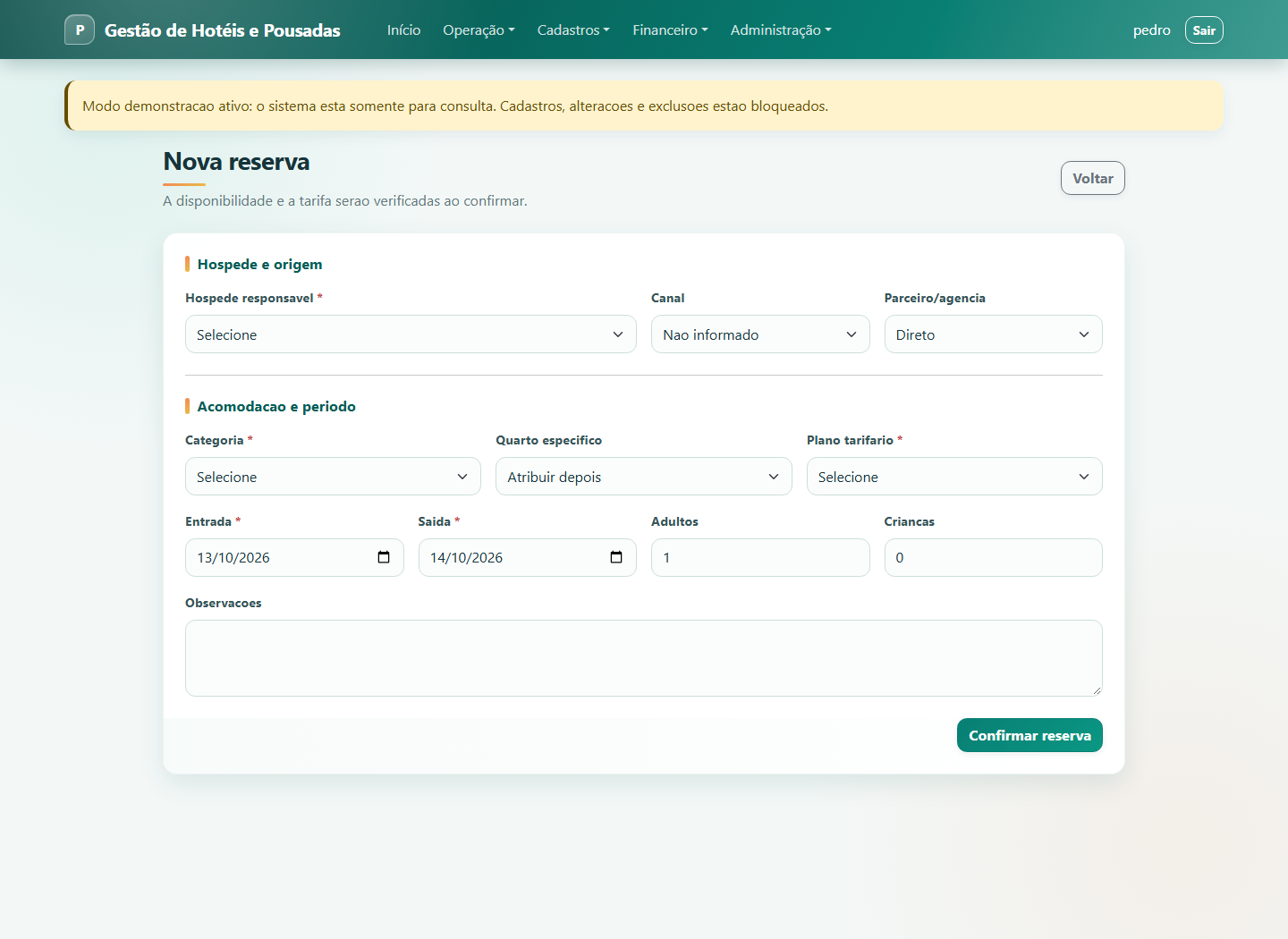Choose a Plano tarifario option
1288x939 pixels.
[x=954, y=477]
